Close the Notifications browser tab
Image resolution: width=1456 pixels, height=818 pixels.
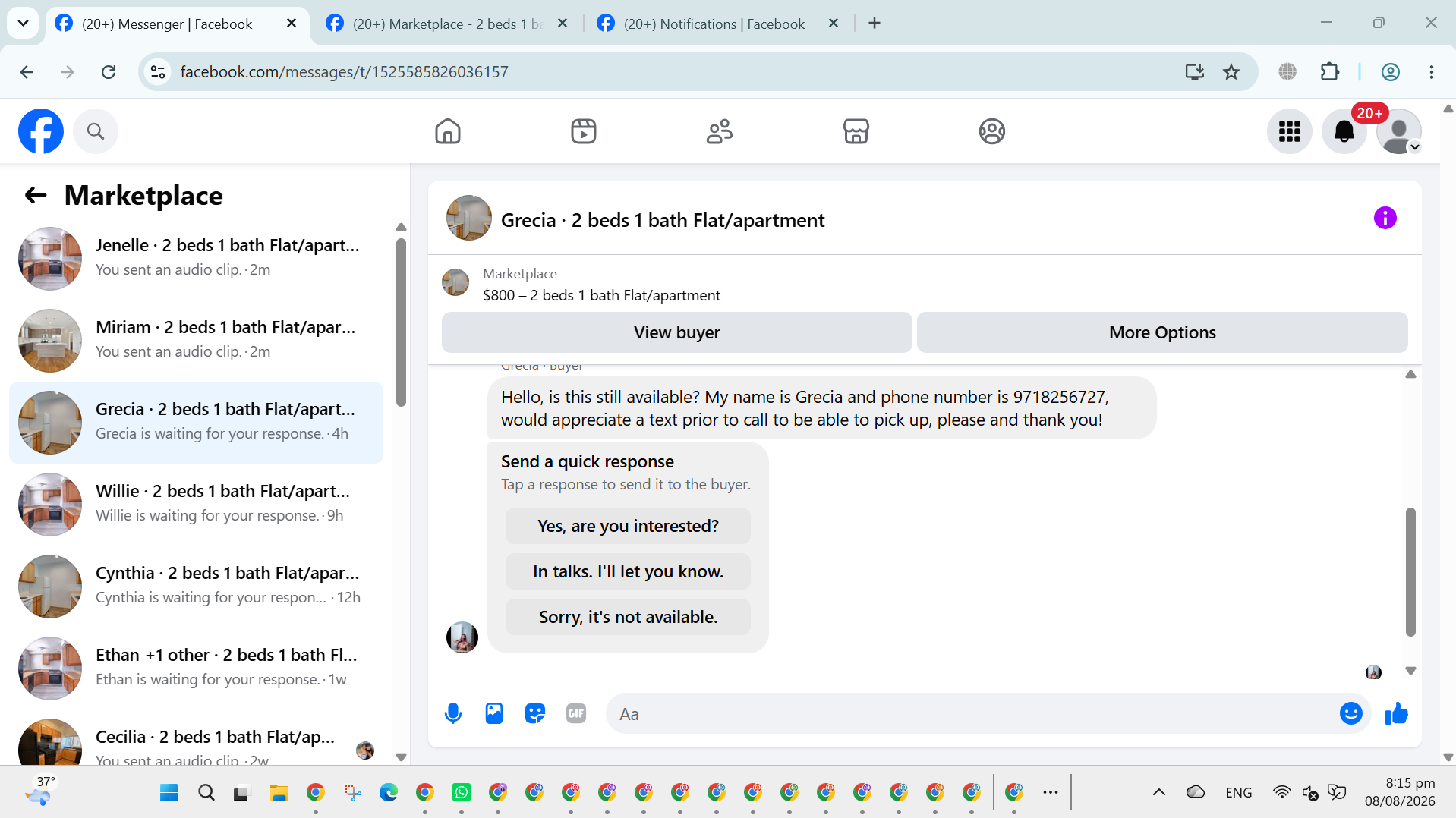tap(834, 24)
